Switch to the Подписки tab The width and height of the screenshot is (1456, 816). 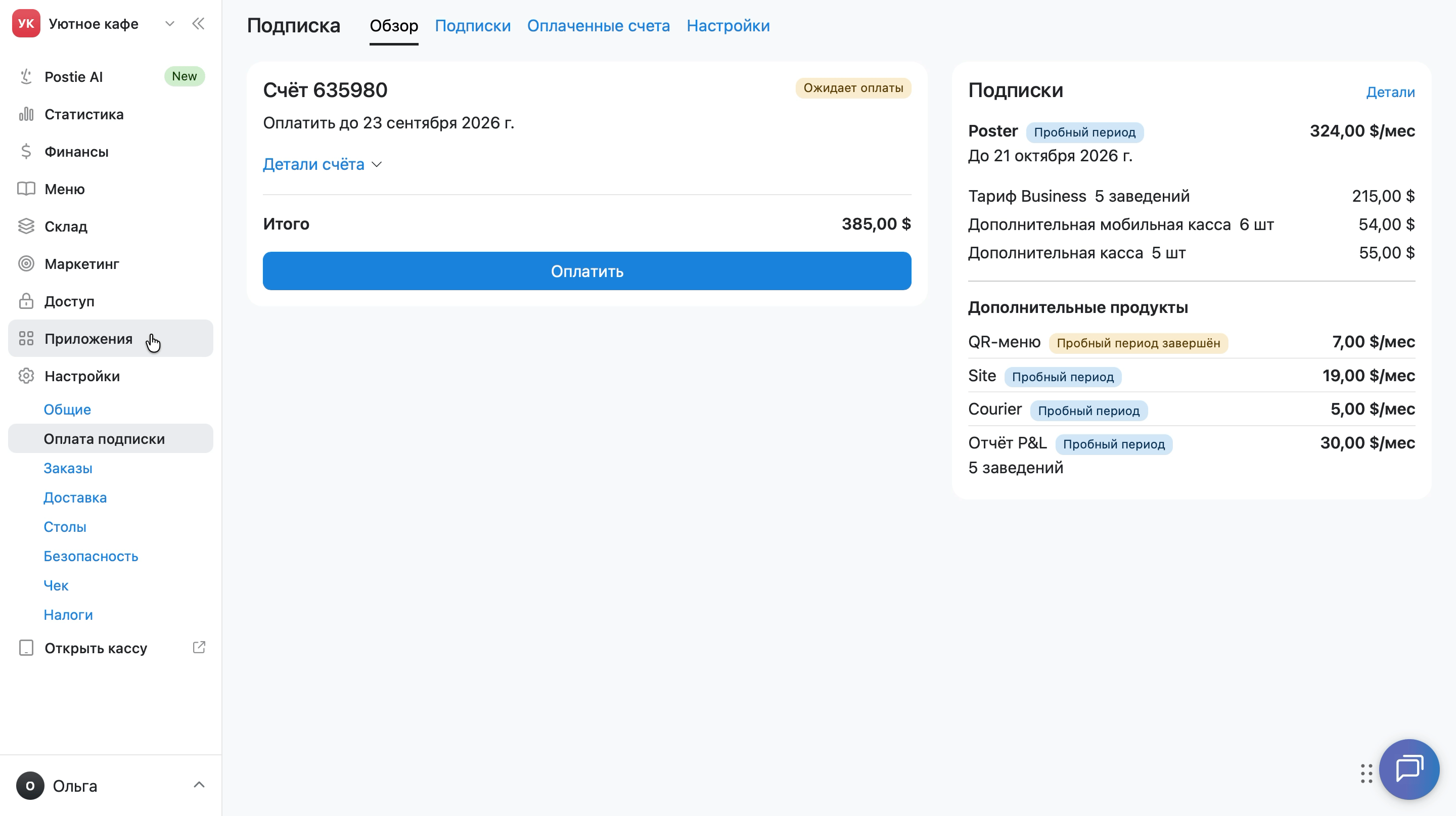473,26
